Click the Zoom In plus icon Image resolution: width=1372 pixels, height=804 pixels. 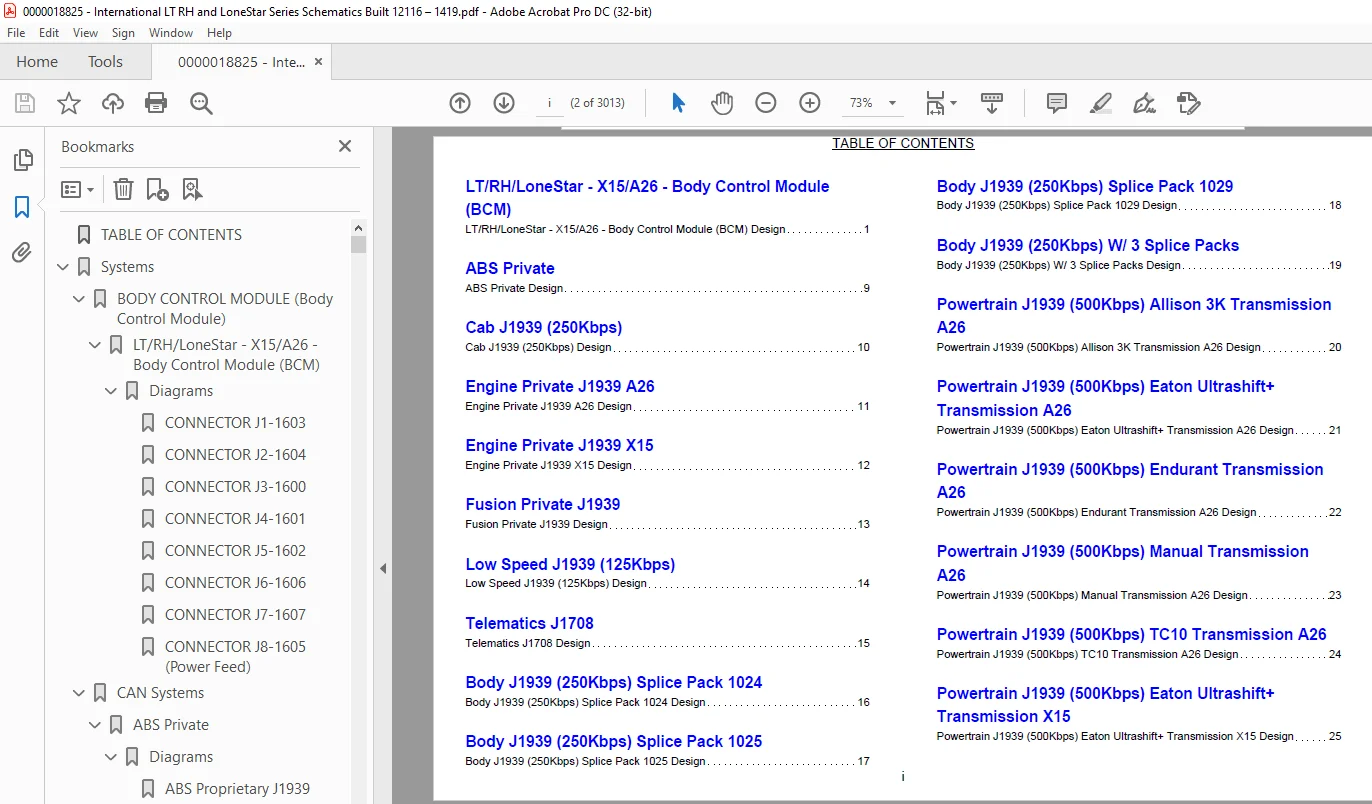coord(810,103)
